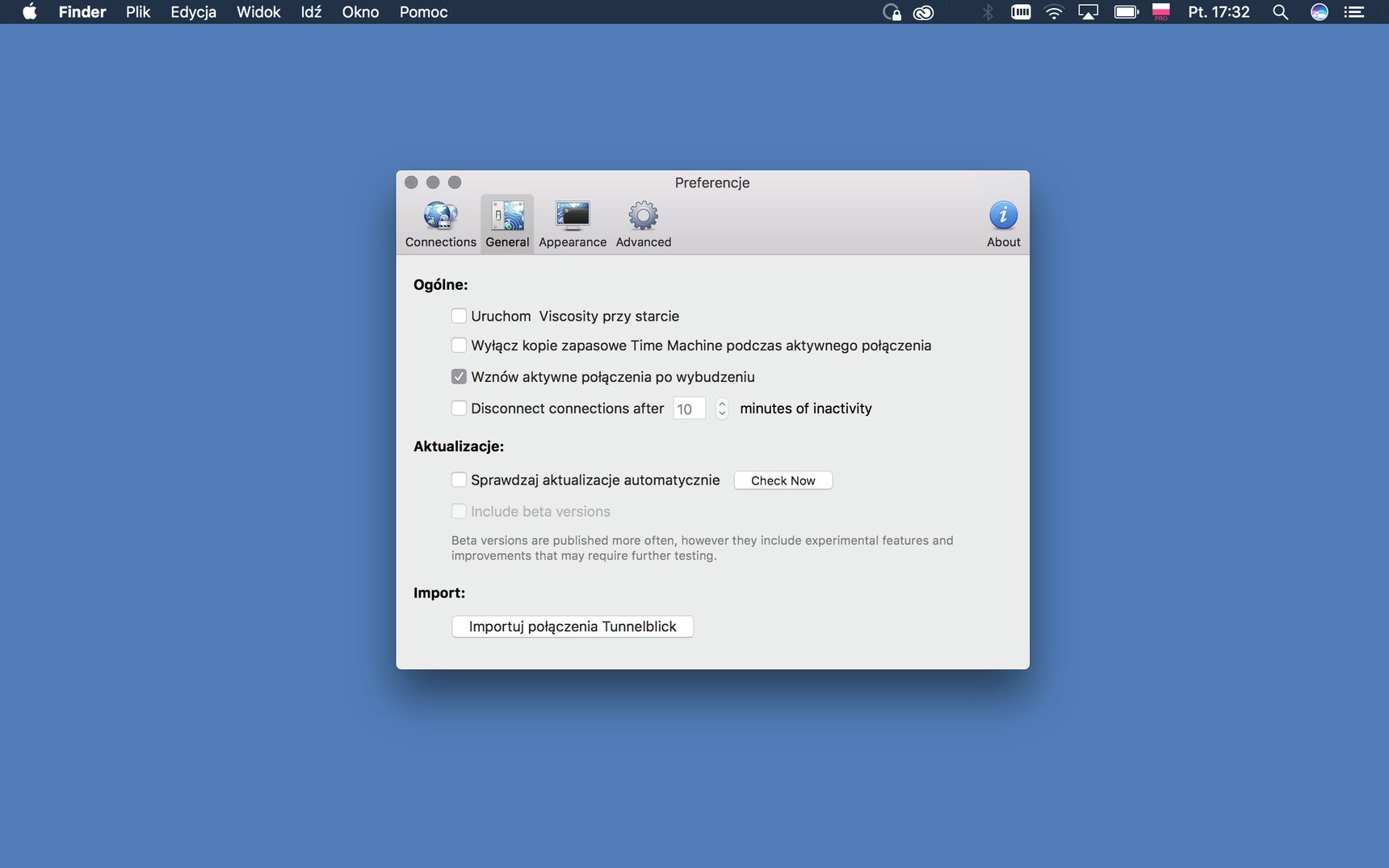Click the Viscosity lock icon in menu bar
The image size is (1389, 868).
click(x=892, y=12)
